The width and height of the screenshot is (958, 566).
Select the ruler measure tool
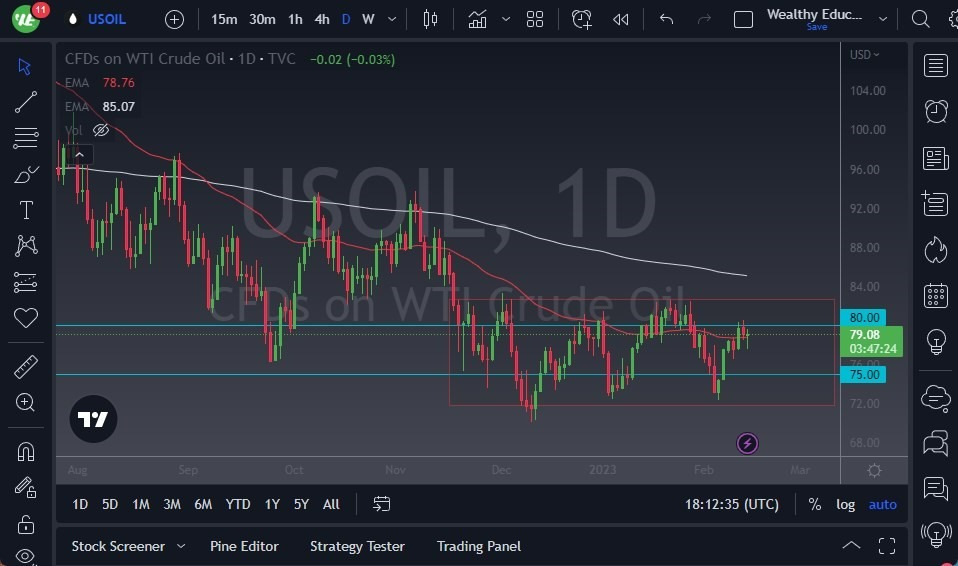25,367
